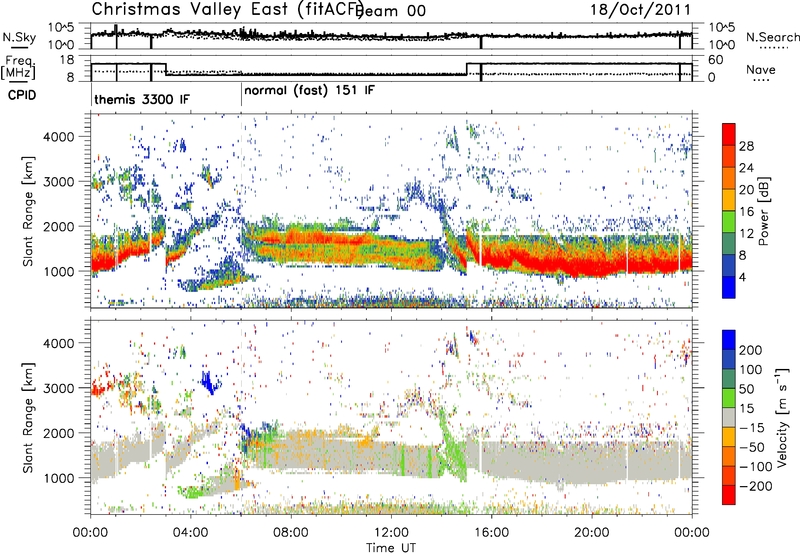Click the 'Christmas Valley East (fitACF)' title
Viewport: 800px width, 554px height.
227,9
